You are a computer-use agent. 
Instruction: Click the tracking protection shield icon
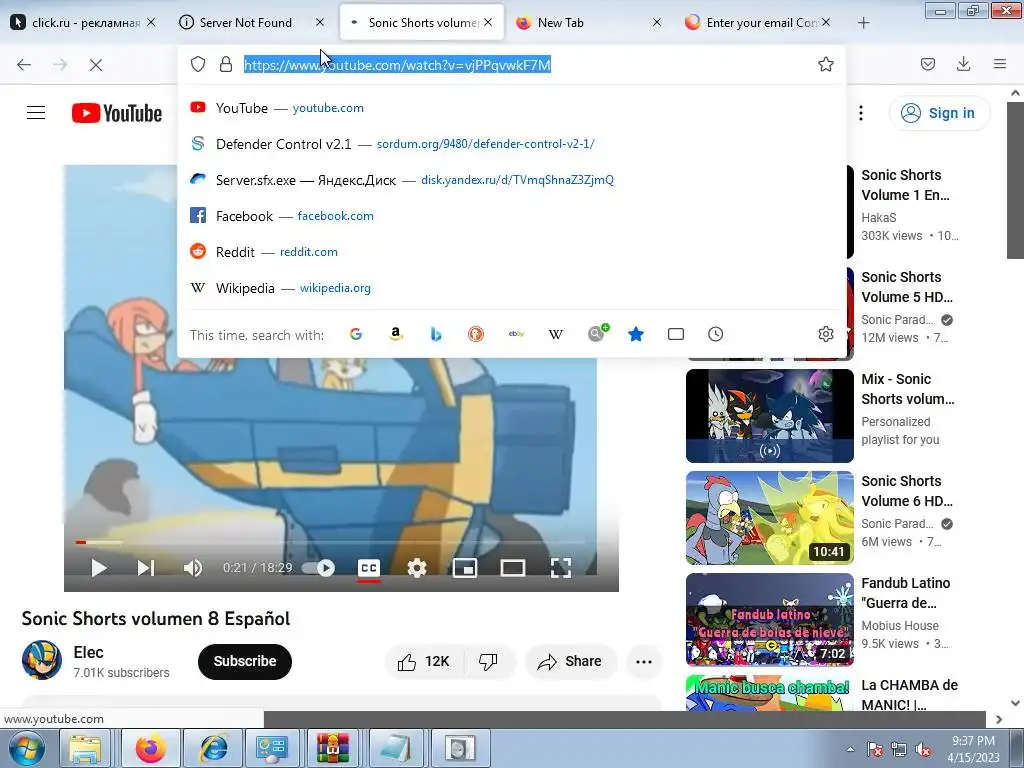click(x=198, y=64)
